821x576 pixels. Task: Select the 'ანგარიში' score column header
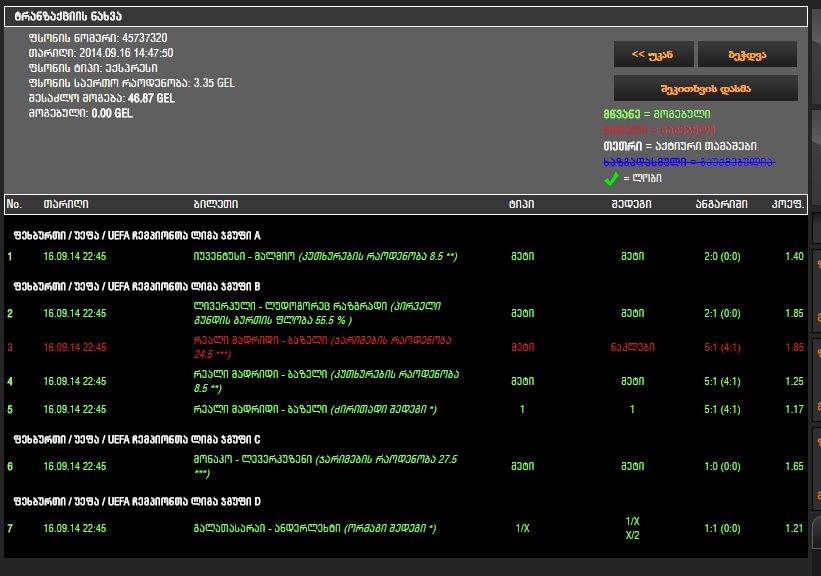click(x=721, y=204)
